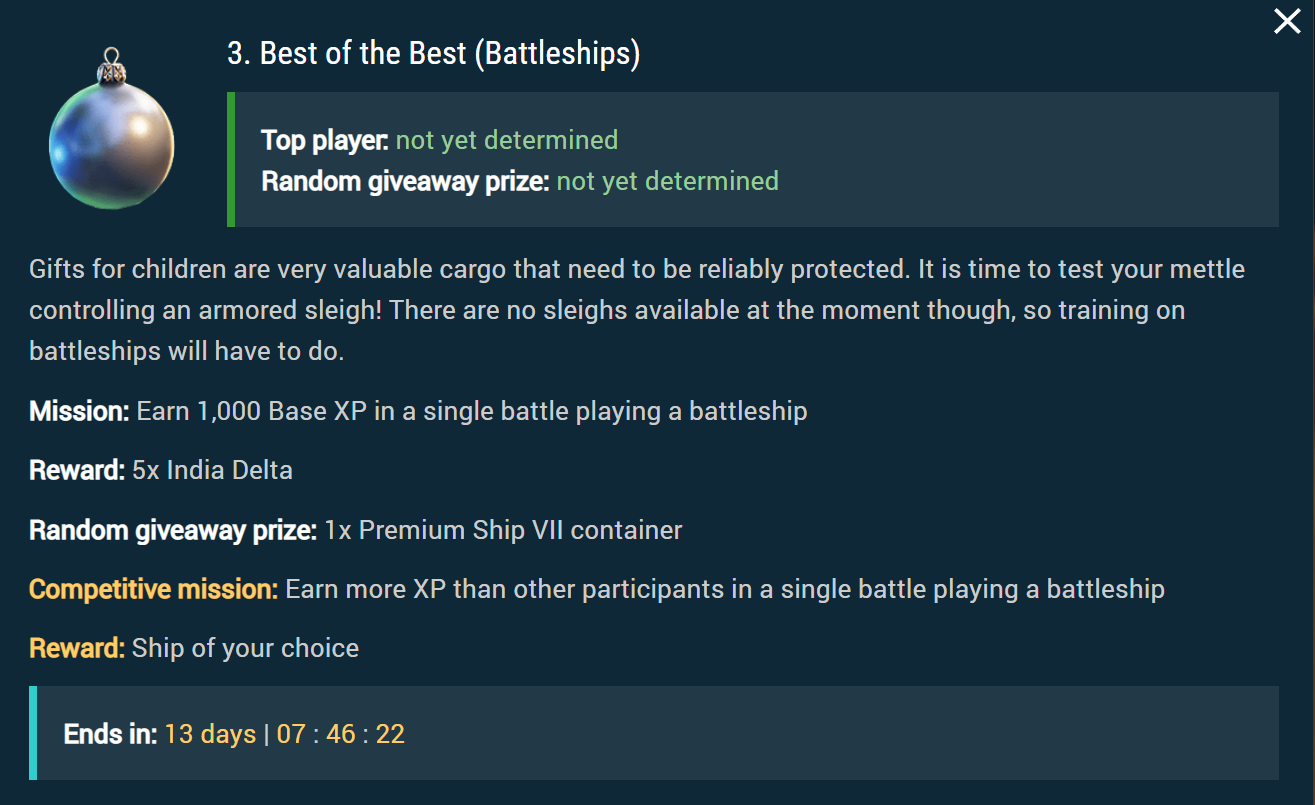Viewport: 1315px width, 805px height.
Task: Click the green accent bar of status box
Action: coord(231,159)
